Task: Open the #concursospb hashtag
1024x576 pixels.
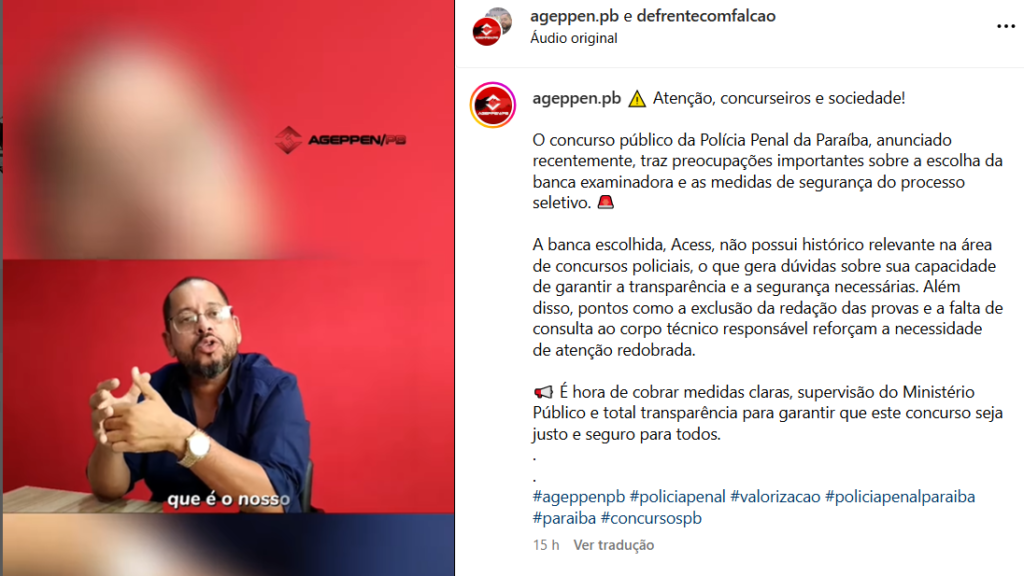Action: point(651,518)
